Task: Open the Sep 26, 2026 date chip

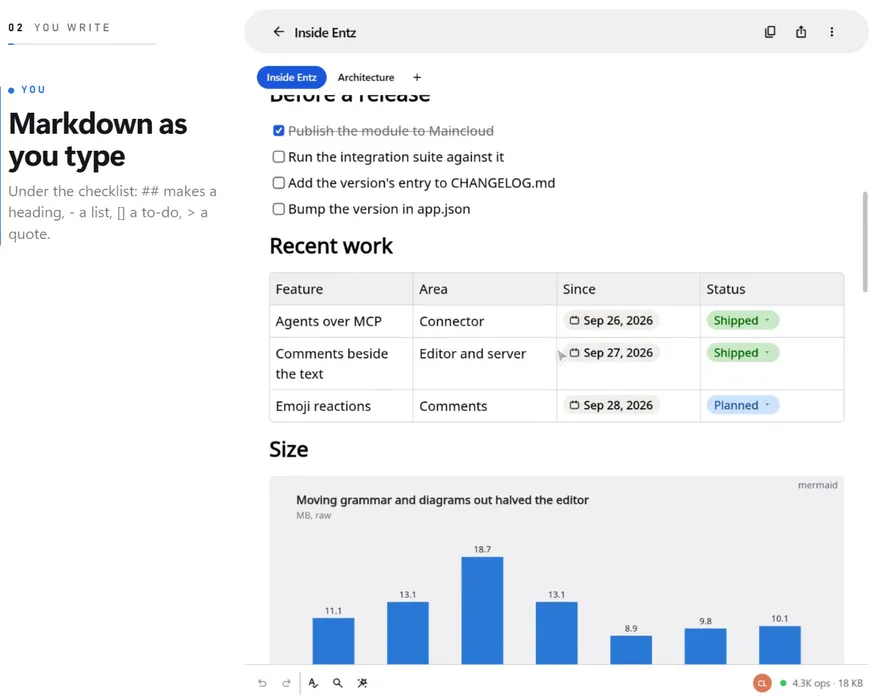Action: click(x=611, y=320)
